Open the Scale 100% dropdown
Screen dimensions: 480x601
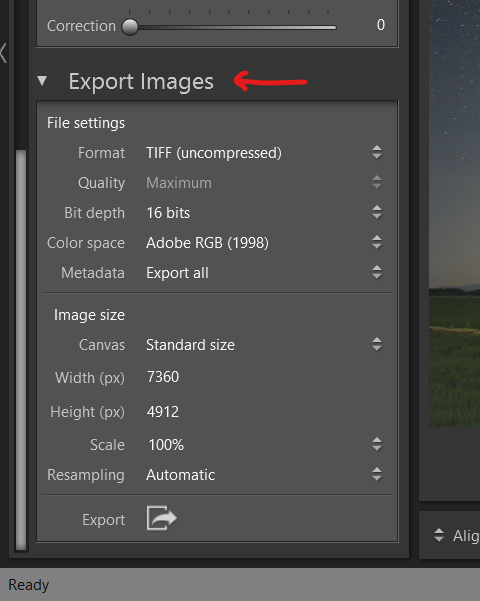click(x=264, y=445)
